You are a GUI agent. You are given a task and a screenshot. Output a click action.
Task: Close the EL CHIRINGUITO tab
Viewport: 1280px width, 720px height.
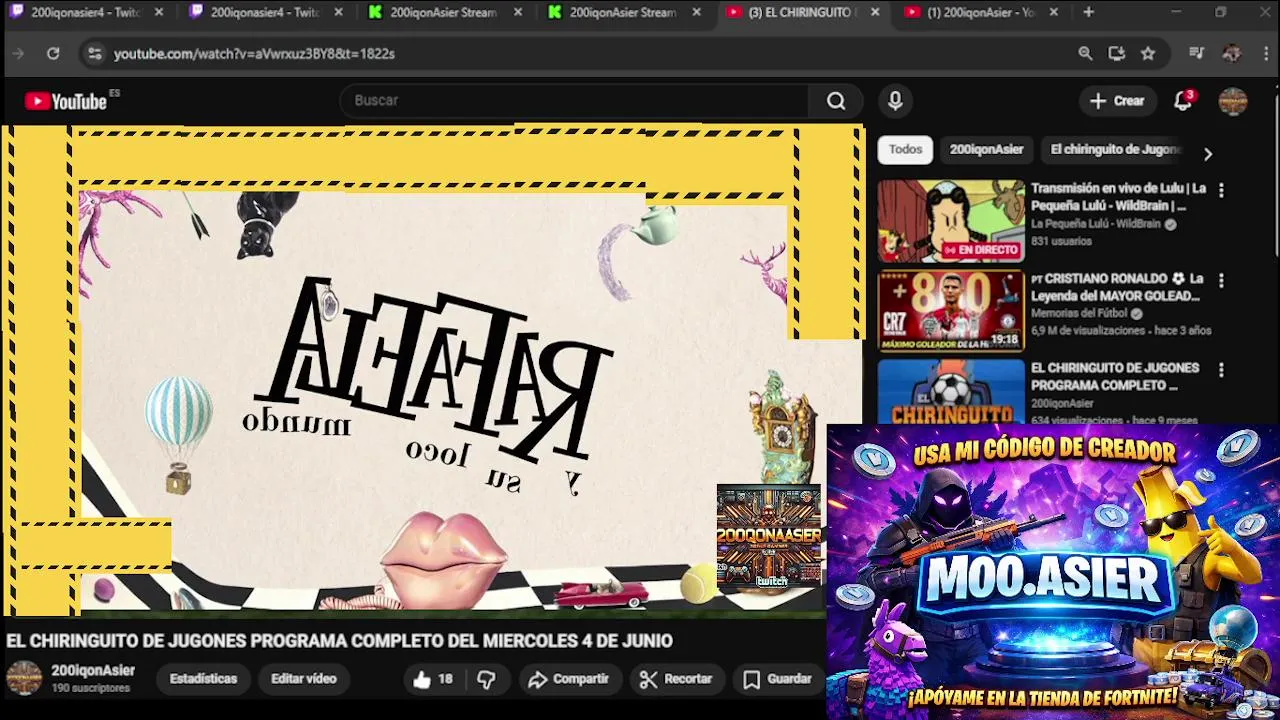[x=875, y=12]
